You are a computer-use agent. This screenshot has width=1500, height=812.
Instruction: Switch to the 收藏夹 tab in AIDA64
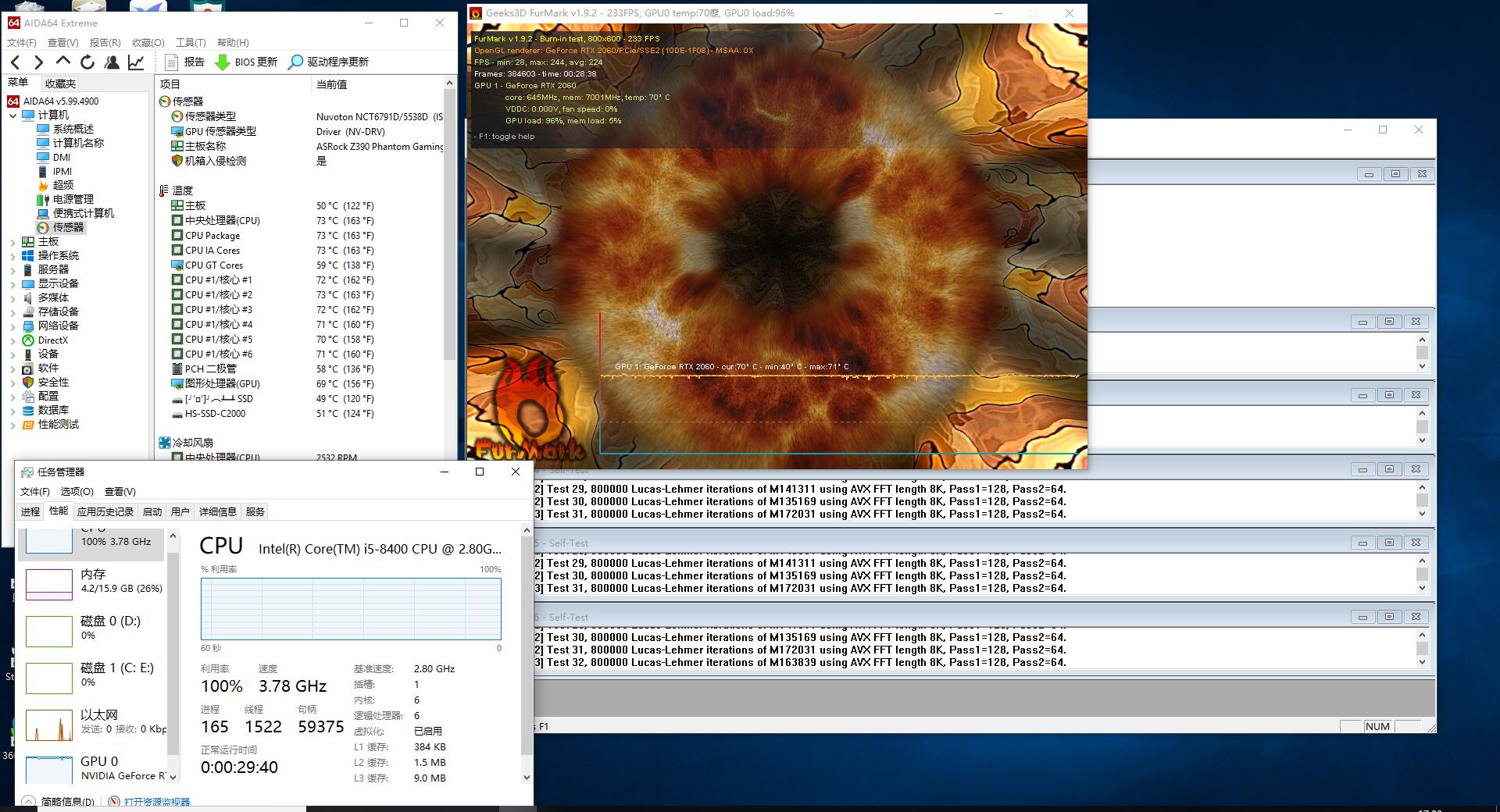tap(60, 84)
